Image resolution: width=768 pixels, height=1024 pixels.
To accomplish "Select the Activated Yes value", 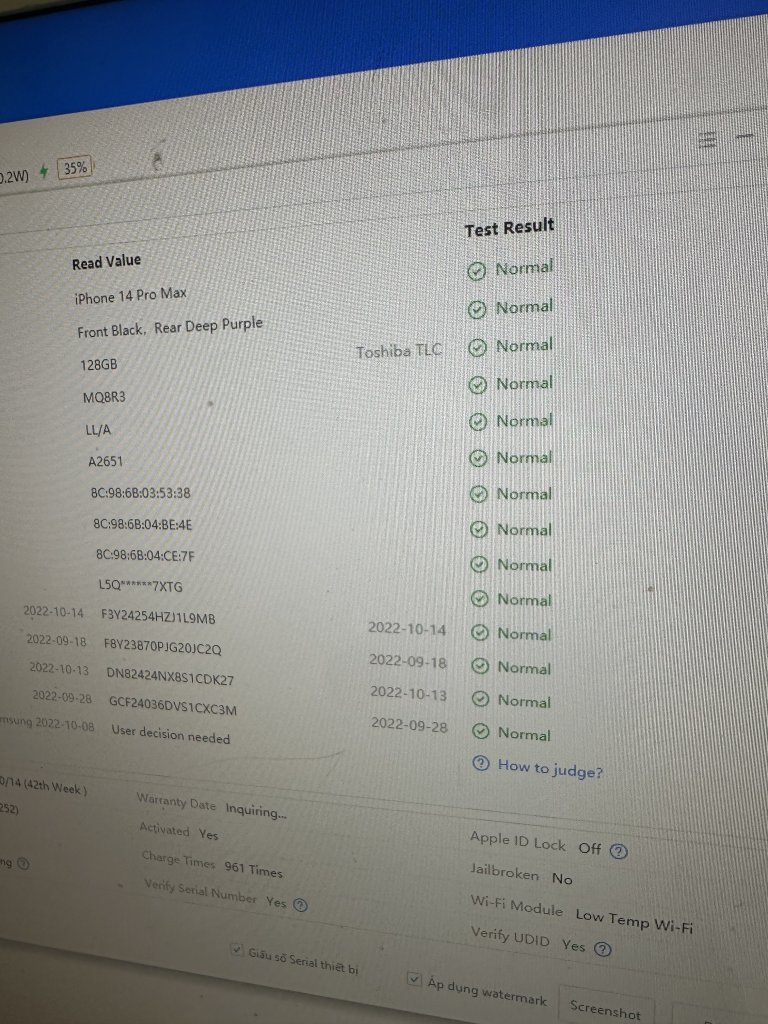I will click(x=208, y=835).
